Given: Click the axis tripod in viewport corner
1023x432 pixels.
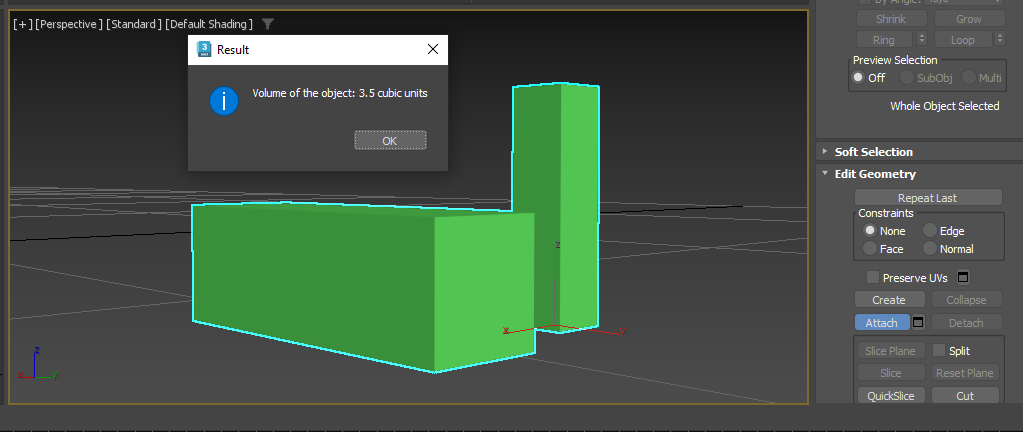Looking at the screenshot, I should pyautogui.click(x=38, y=365).
